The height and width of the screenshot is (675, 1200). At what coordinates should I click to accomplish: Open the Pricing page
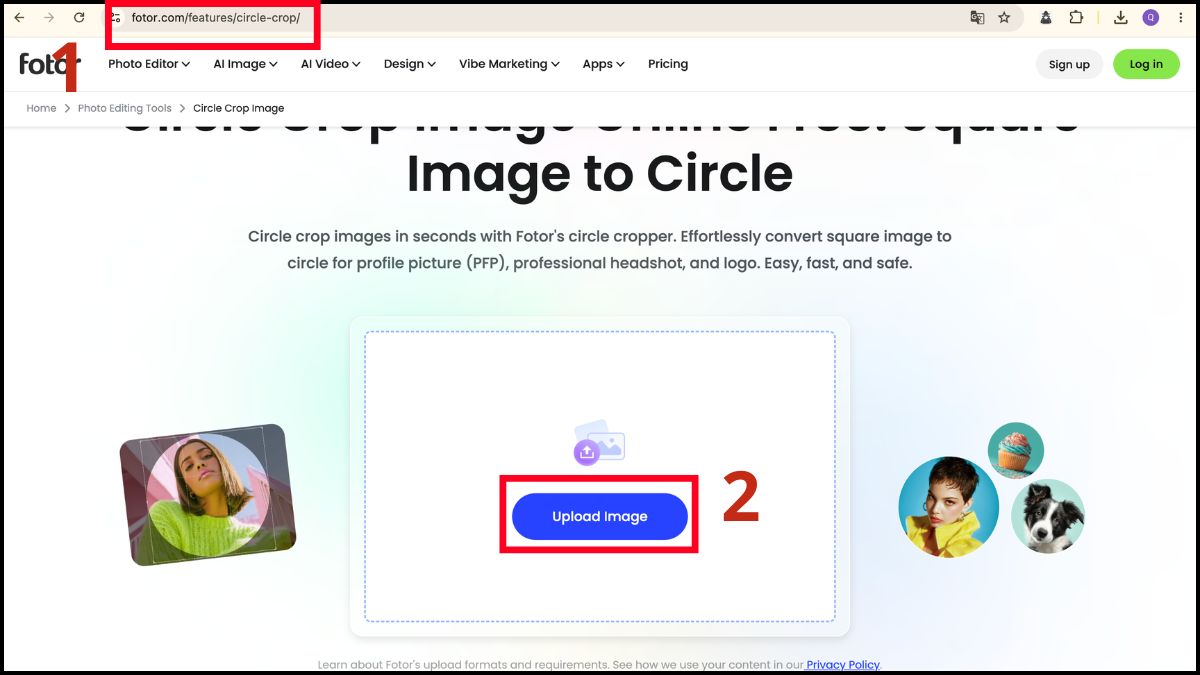tap(668, 64)
